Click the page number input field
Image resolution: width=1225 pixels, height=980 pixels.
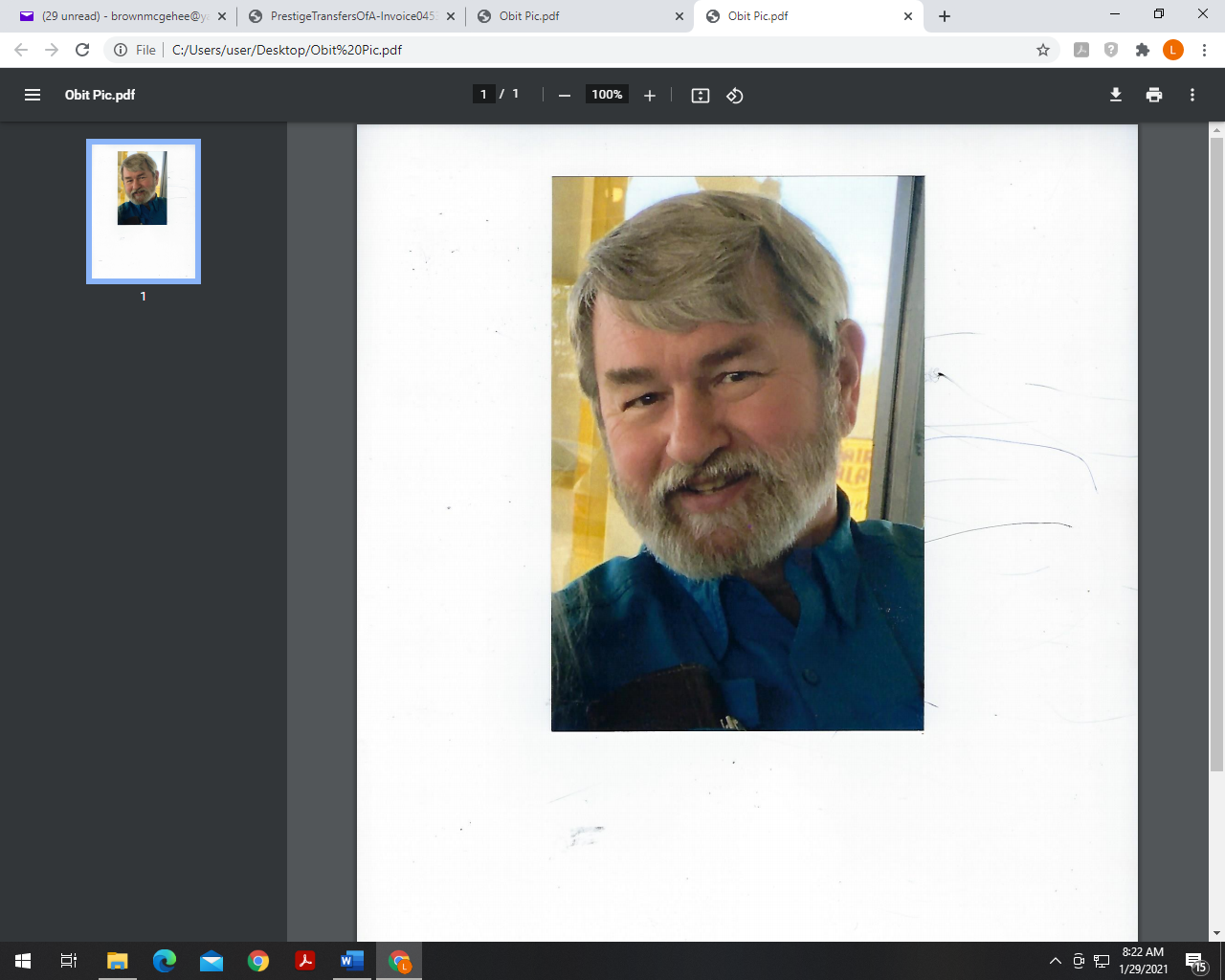tap(484, 94)
